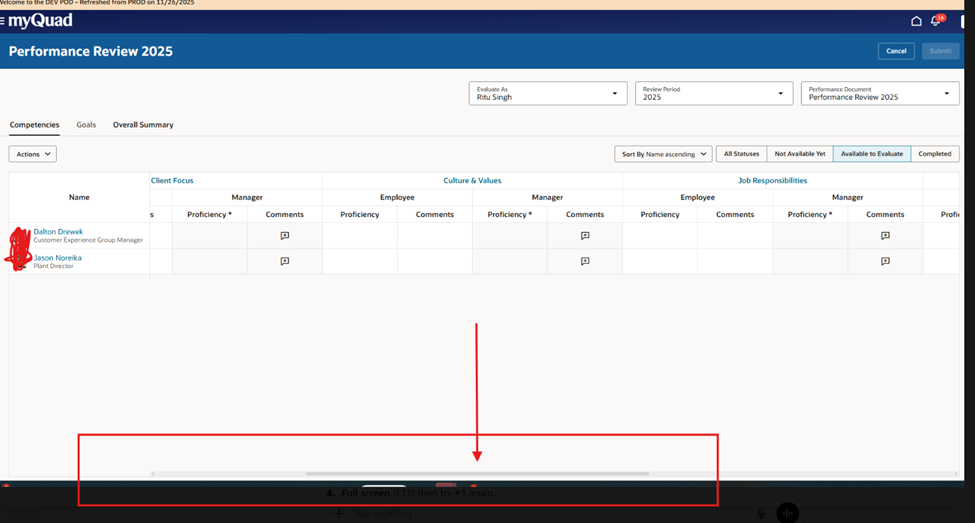The image size is (975, 523).
Task: Select the Available to Evaluate filter
Action: pos(872,154)
